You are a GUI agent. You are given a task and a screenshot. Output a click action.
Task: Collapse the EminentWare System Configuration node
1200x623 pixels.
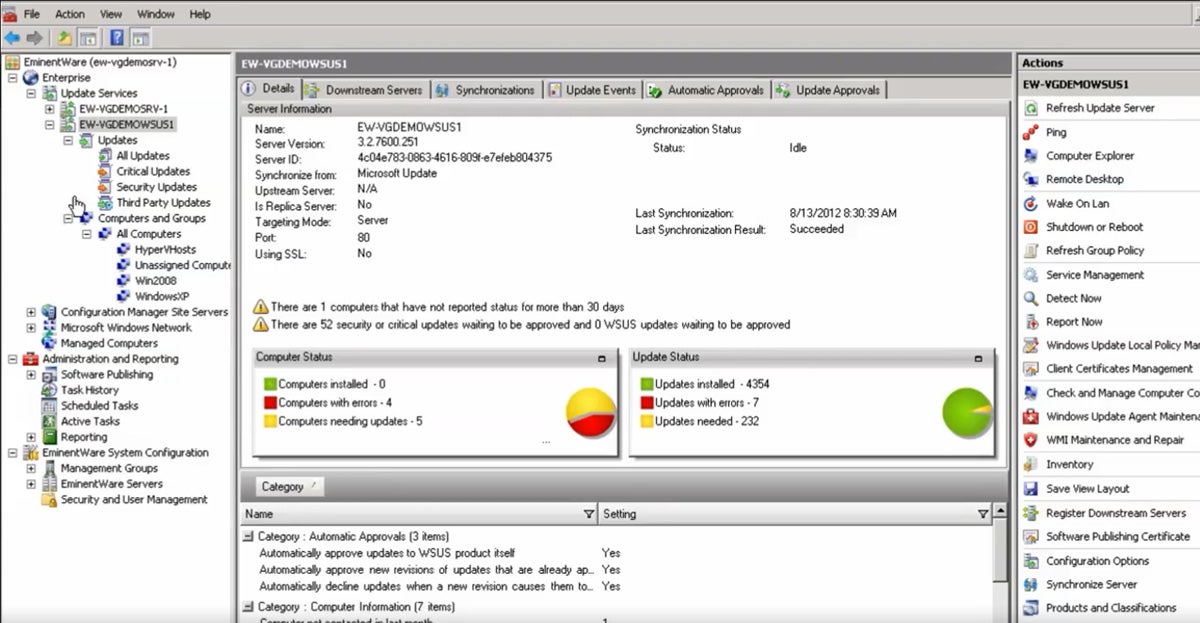[12, 453]
